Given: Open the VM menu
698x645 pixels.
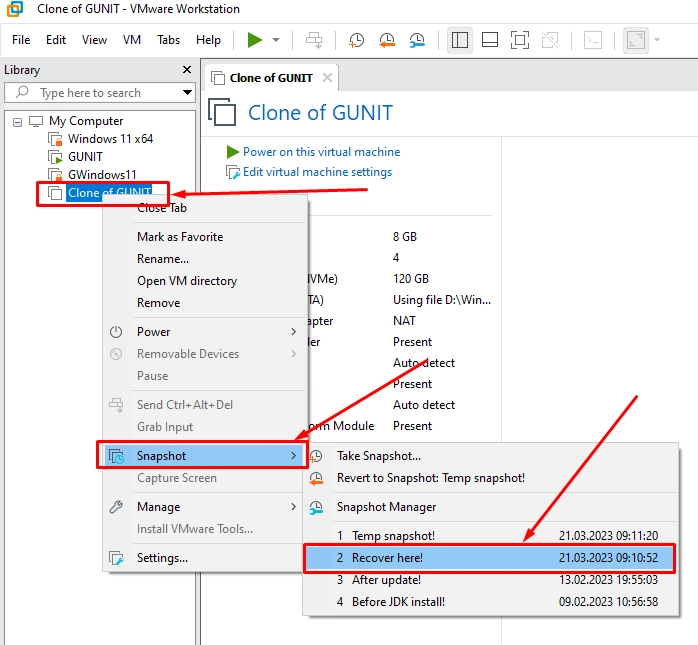Looking at the screenshot, I should click(132, 40).
